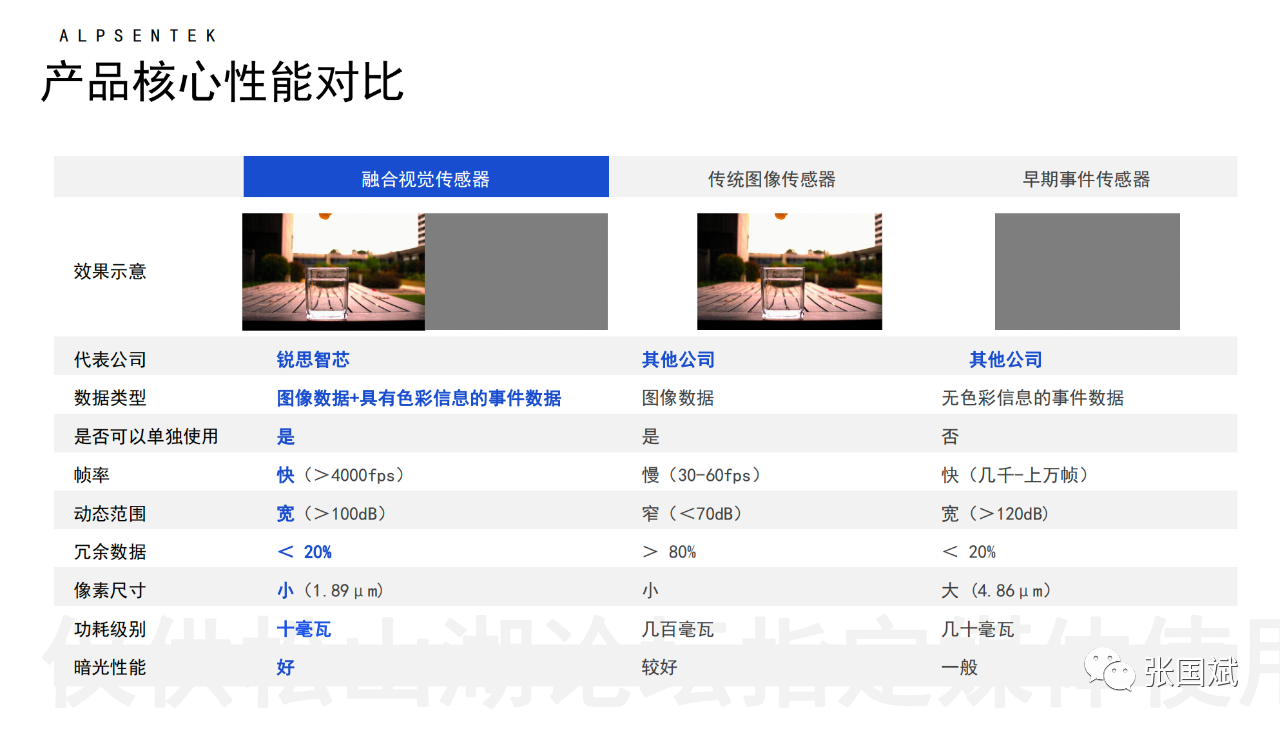This screenshot has width=1280, height=729.
Task: Open the glass photo under 传统图像传感器
Action: [x=789, y=271]
